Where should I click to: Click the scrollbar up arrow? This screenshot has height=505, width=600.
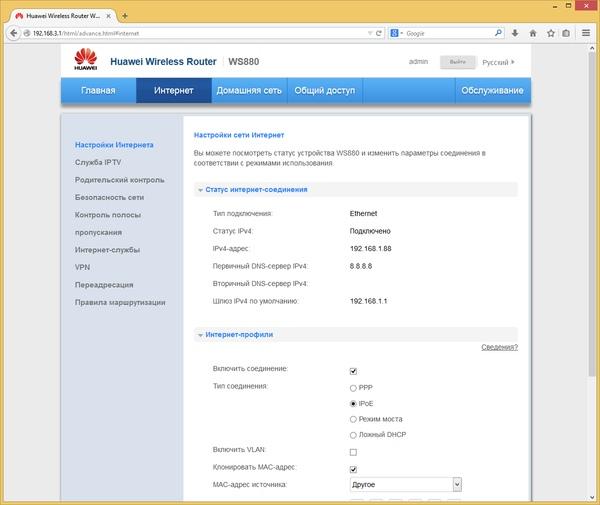pyautogui.click(x=592, y=48)
